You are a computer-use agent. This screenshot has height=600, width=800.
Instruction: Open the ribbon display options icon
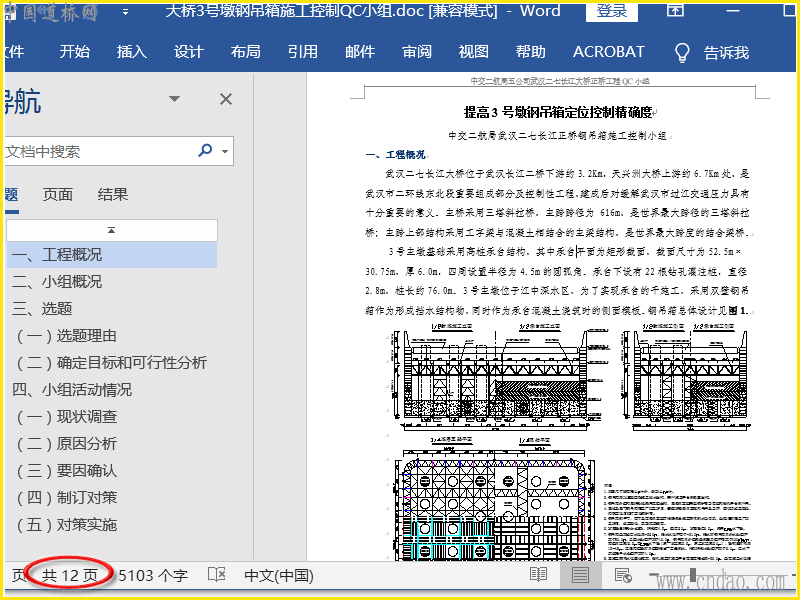(676, 10)
